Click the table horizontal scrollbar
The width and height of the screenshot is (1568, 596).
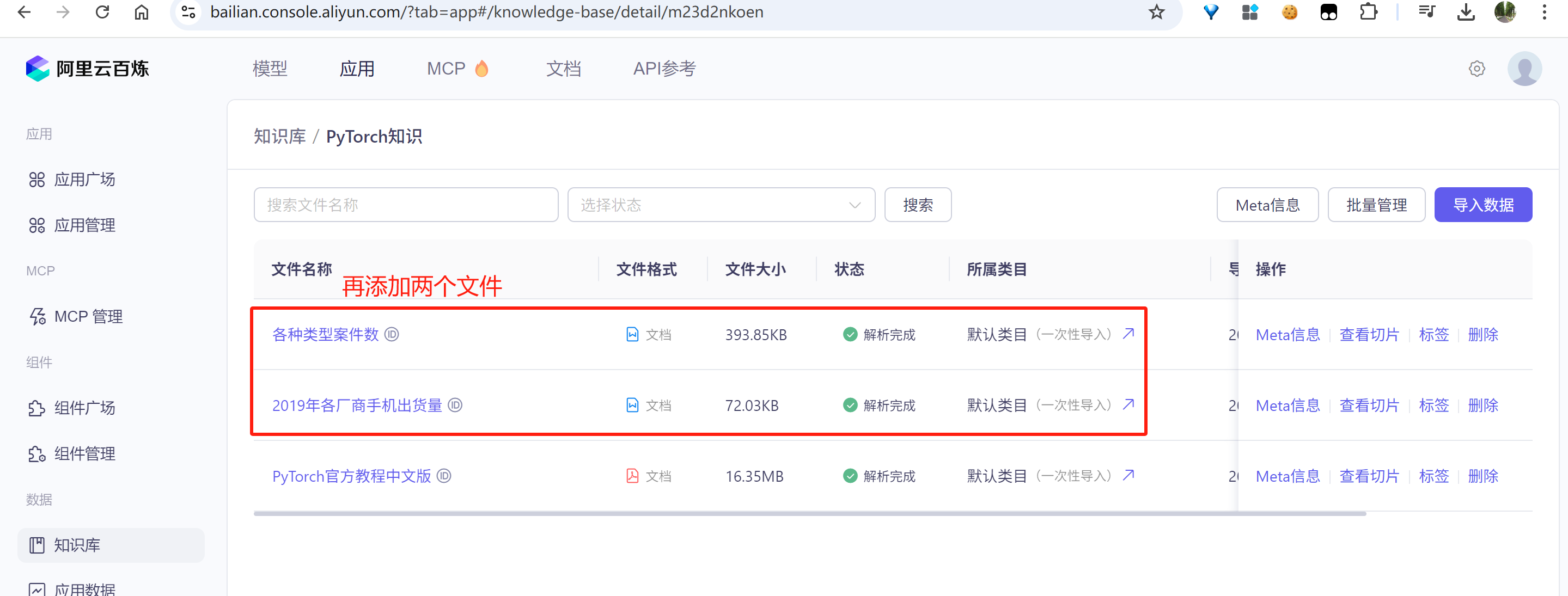tap(809, 514)
